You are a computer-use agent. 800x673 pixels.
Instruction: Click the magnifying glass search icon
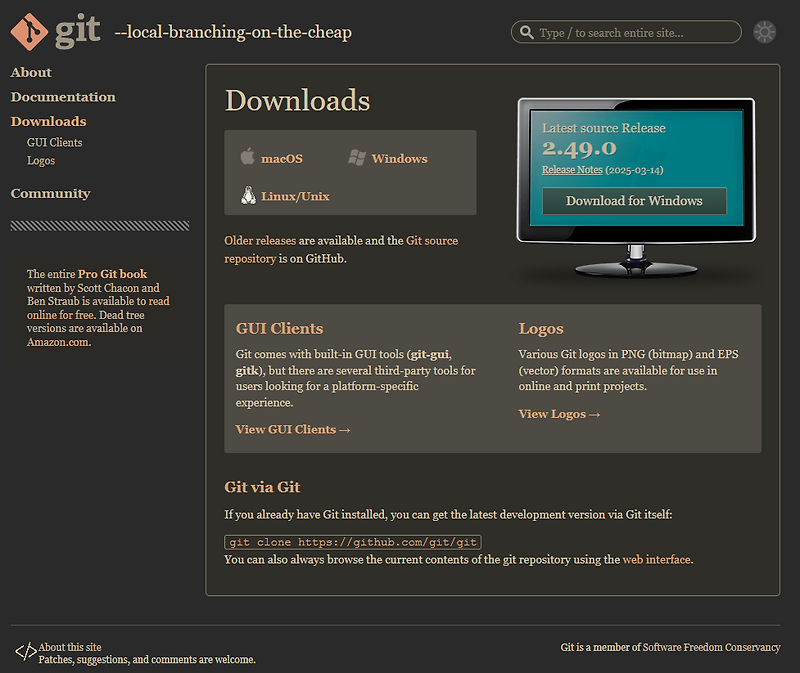click(526, 31)
